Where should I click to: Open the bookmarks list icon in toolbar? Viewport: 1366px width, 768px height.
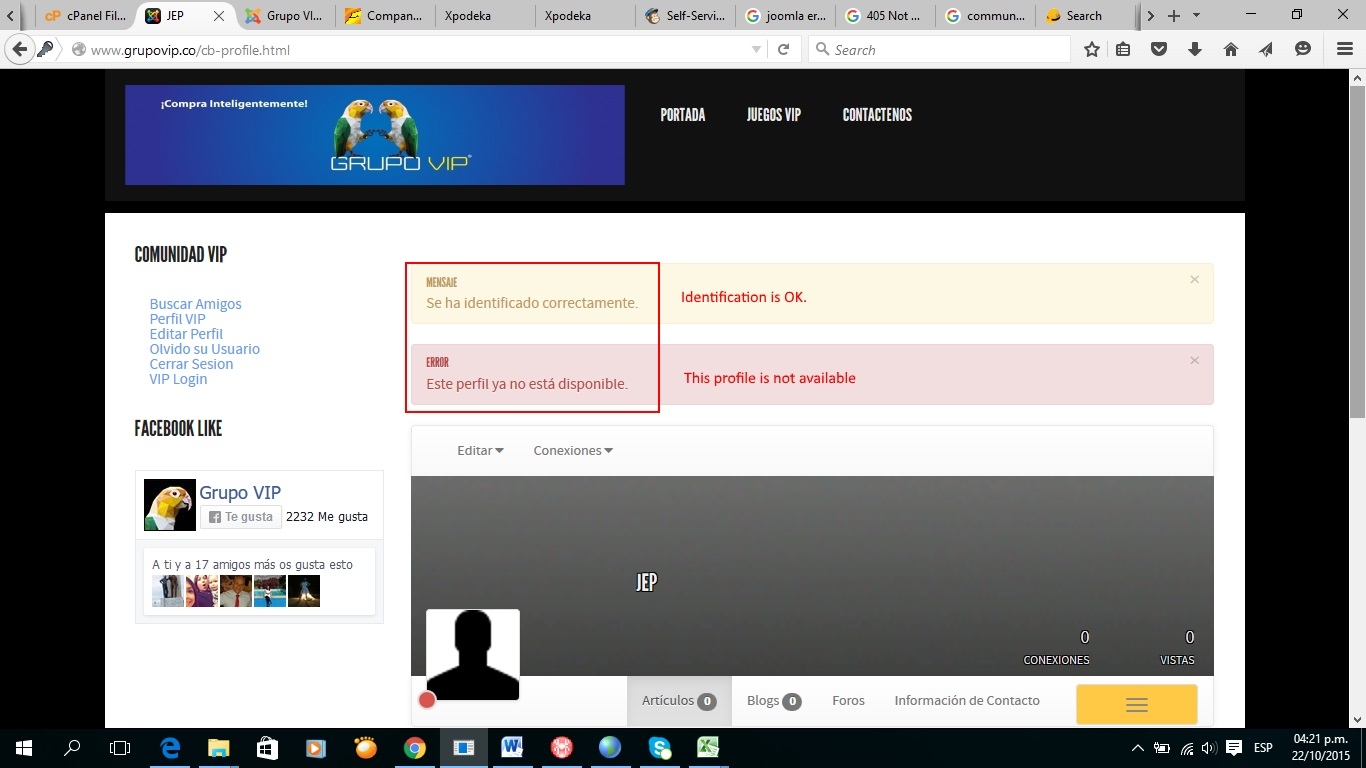pyautogui.click(x=1123, y=49)
